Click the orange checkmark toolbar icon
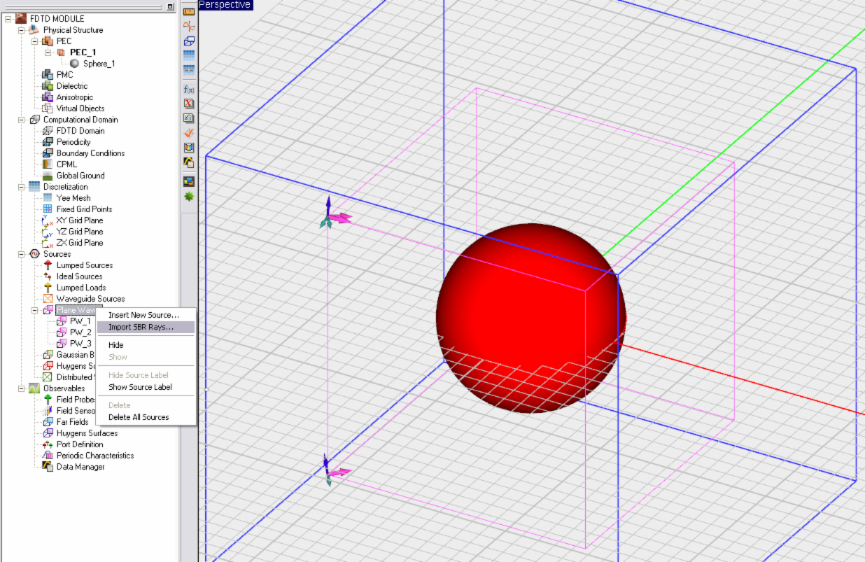 click(x=188, y=133)
